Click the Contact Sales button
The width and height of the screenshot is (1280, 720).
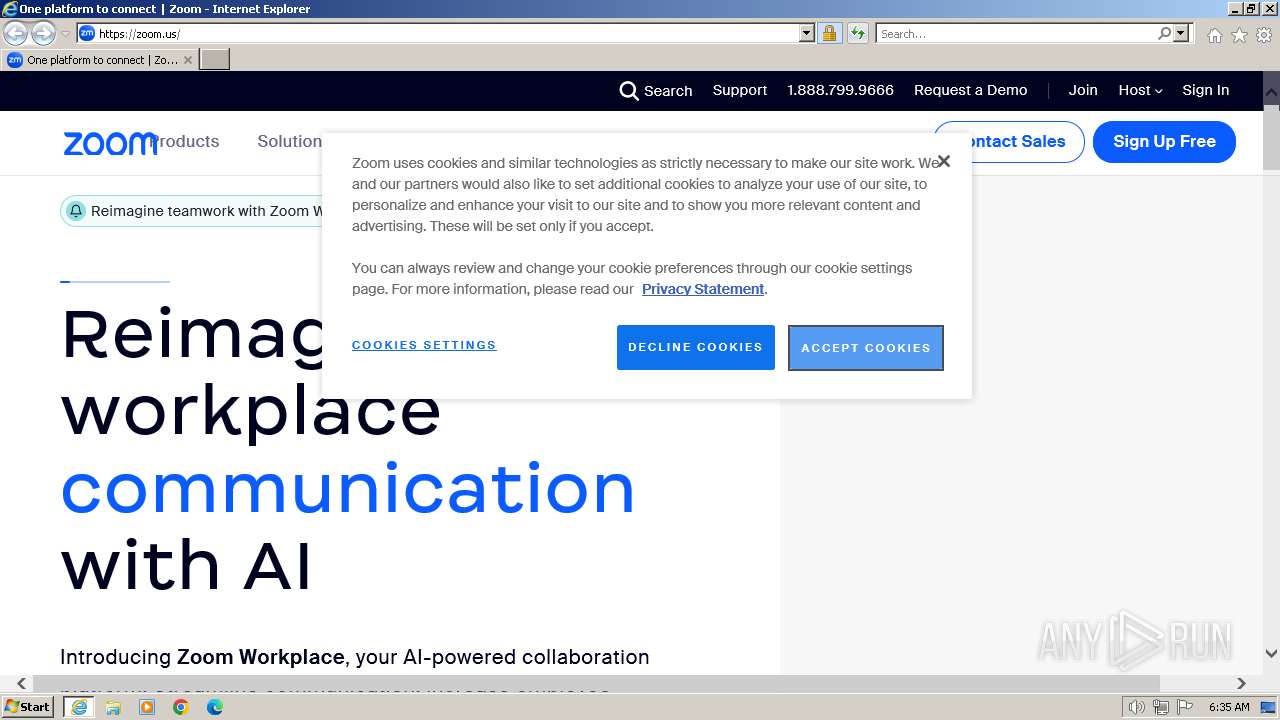pyautogui.click(x=1009, y=142)
